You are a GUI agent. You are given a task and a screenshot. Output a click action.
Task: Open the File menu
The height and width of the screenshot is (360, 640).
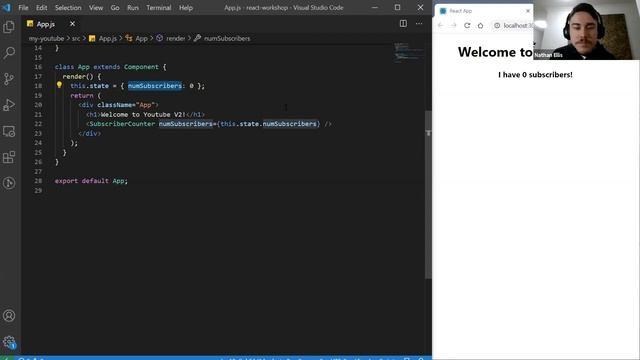[23, 7]
